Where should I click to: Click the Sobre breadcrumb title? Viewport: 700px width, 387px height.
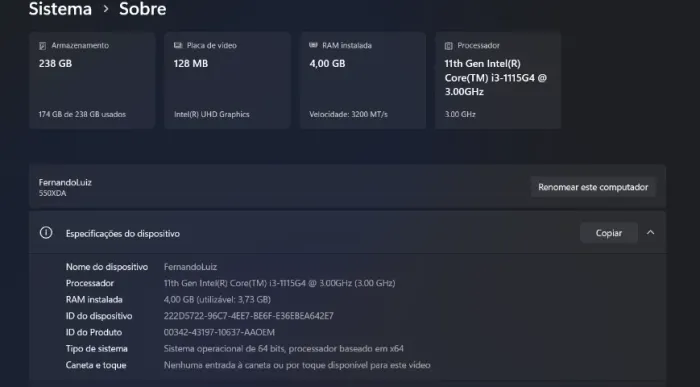(x=142, y=9)
